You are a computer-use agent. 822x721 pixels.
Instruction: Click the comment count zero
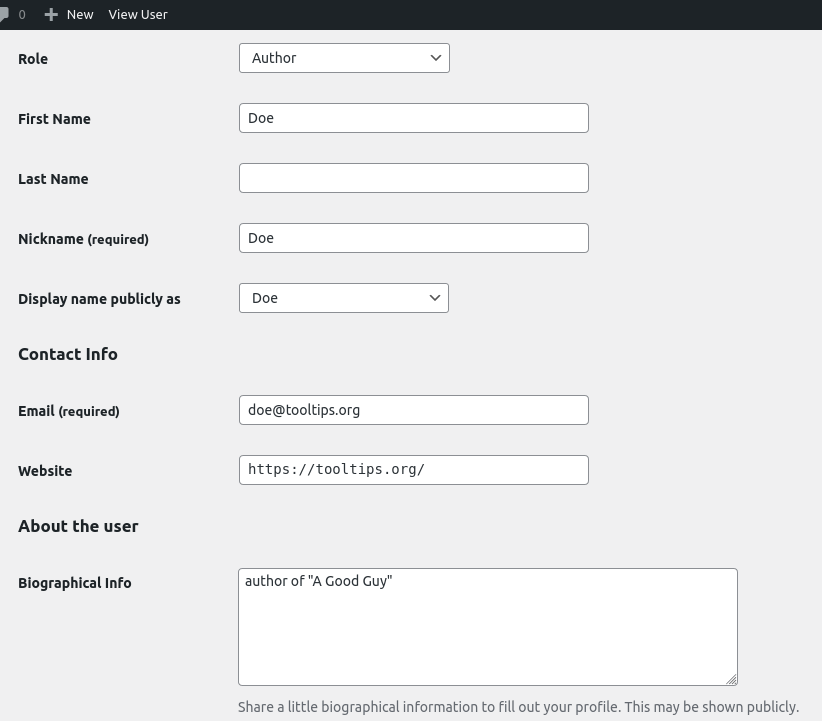pyautogui.click(x=22, y=14)
